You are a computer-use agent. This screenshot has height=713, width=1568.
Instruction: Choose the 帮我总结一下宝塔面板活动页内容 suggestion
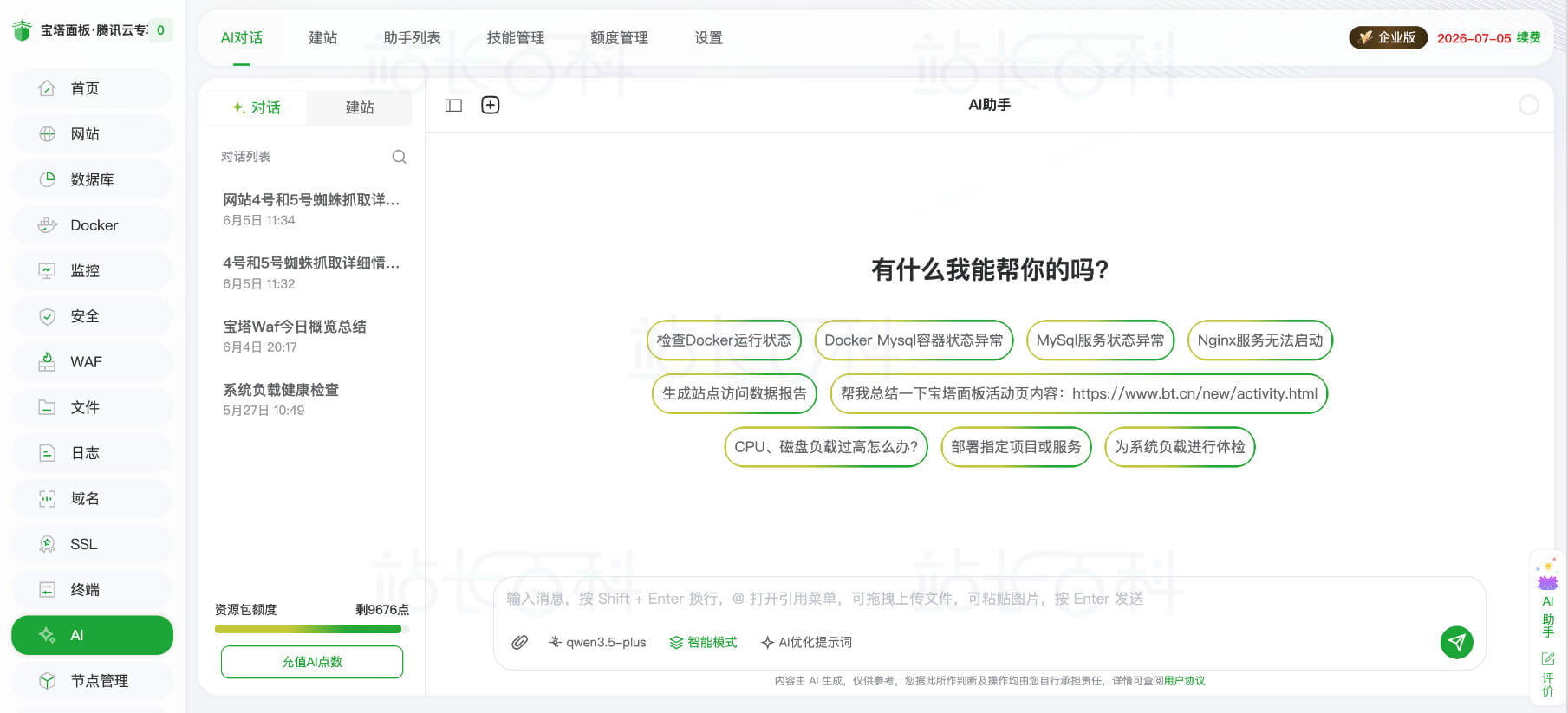1079,393
